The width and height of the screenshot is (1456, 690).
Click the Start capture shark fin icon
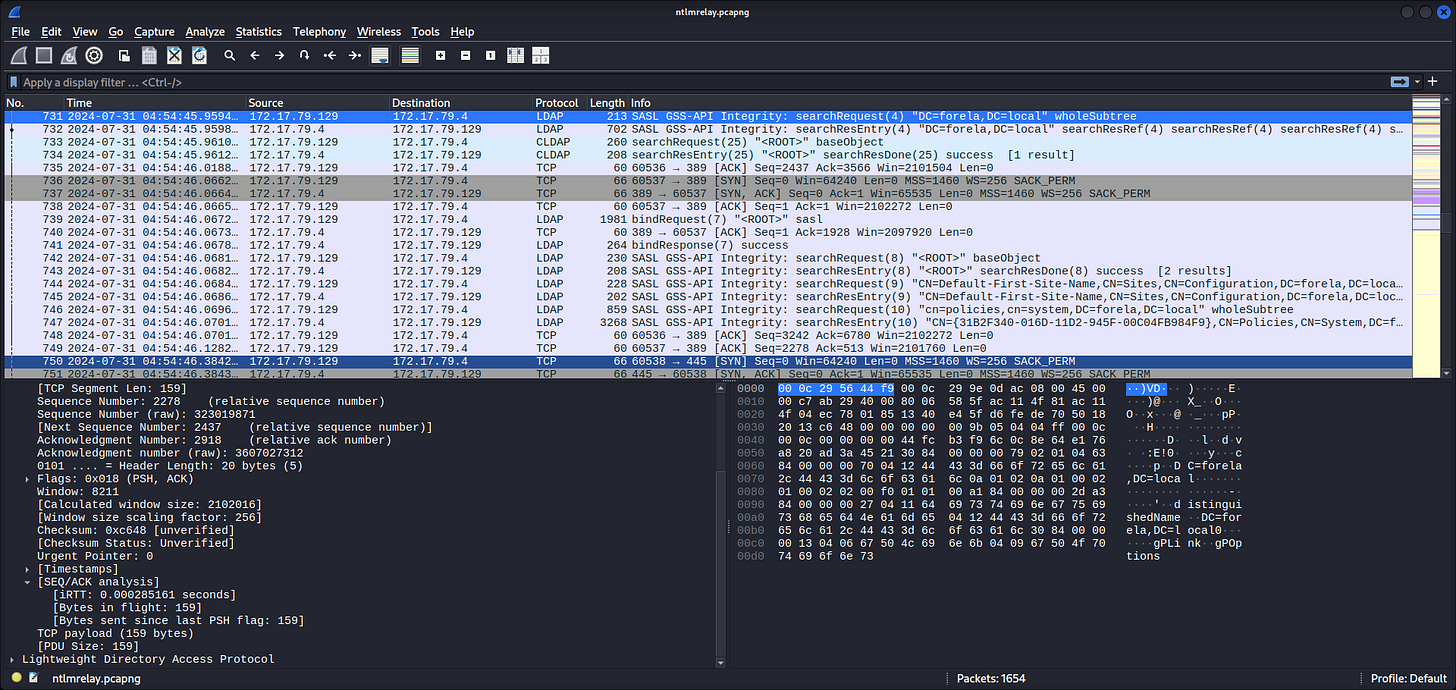pyautogui.click(x=19, y=56)
